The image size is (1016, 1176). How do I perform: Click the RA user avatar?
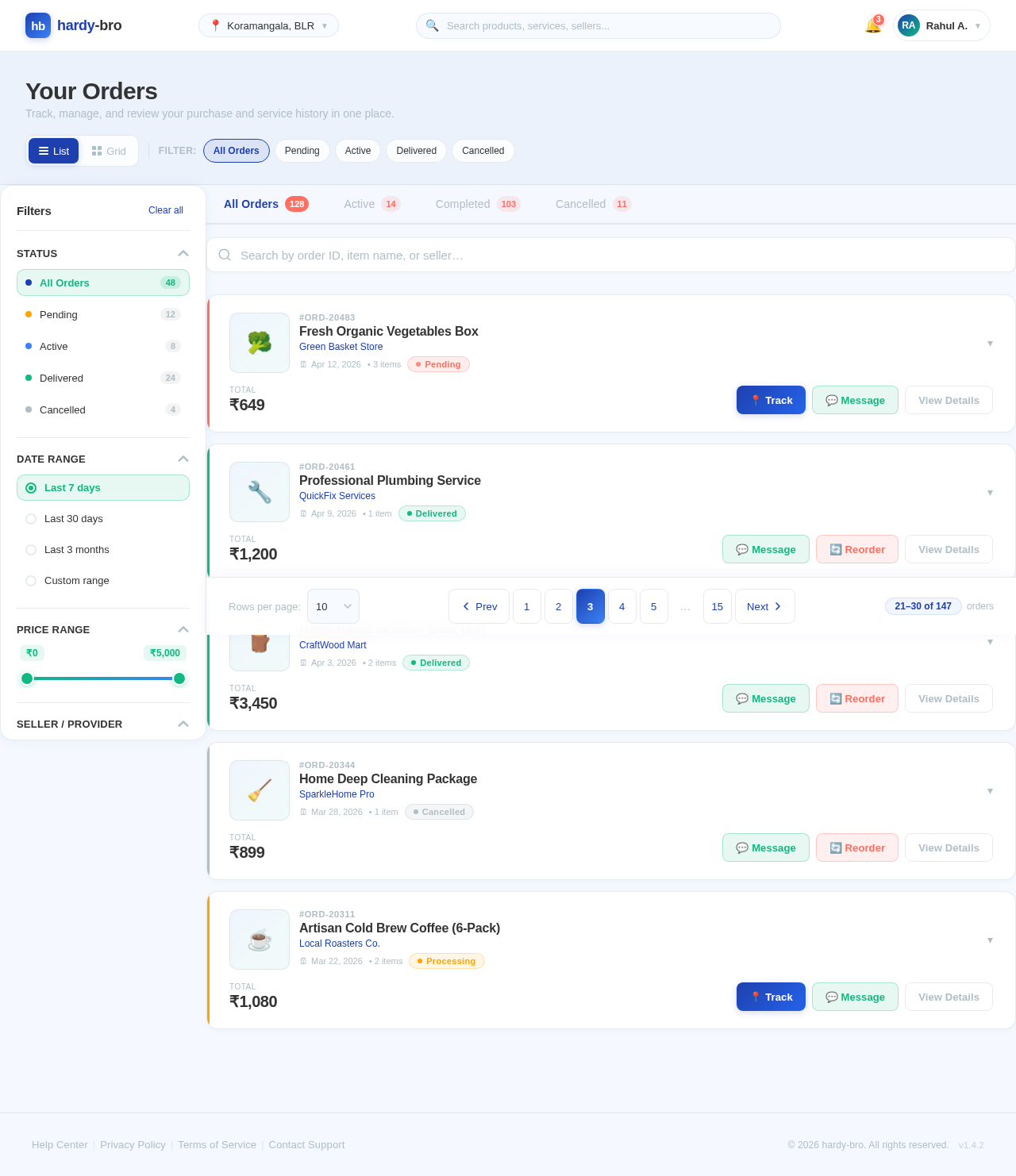pos(909,25)
